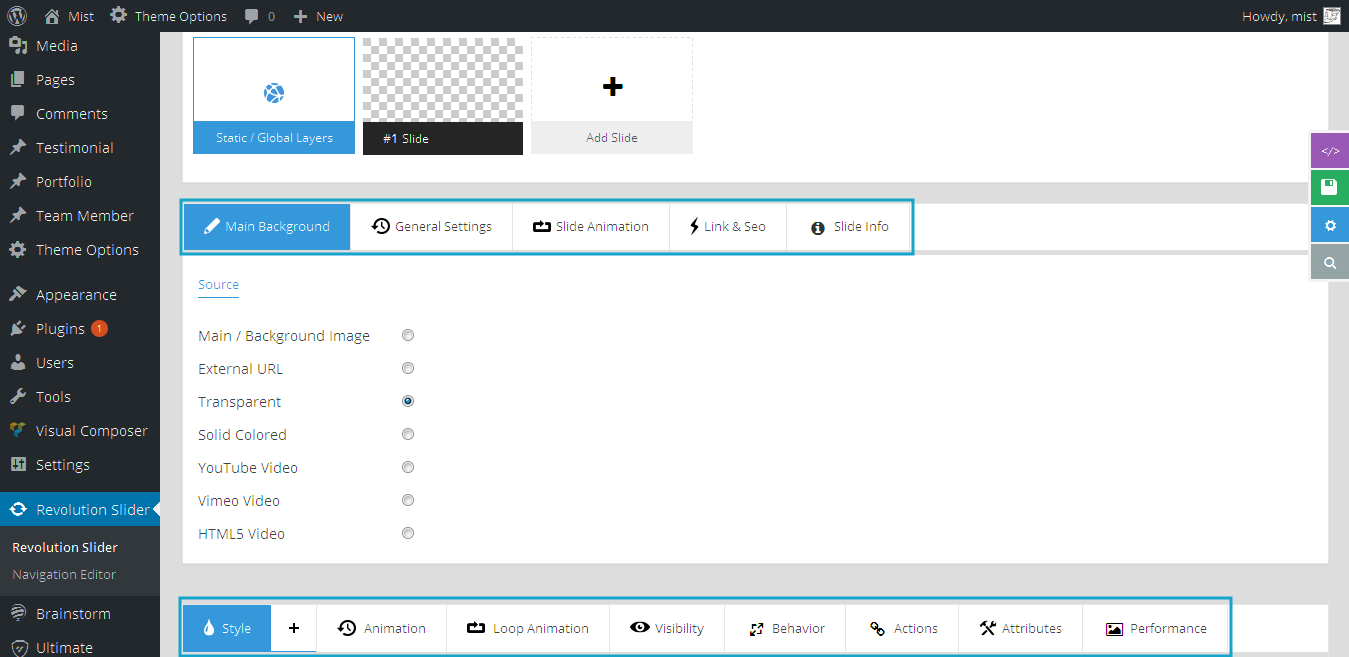1349x657 pixels.
Task: Click the Add Slide button
Action: 612,97
